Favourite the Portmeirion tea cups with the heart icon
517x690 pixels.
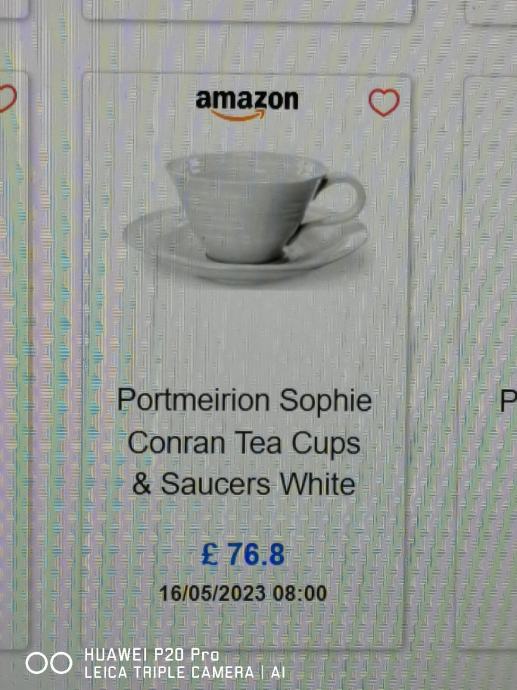[384, 102]
